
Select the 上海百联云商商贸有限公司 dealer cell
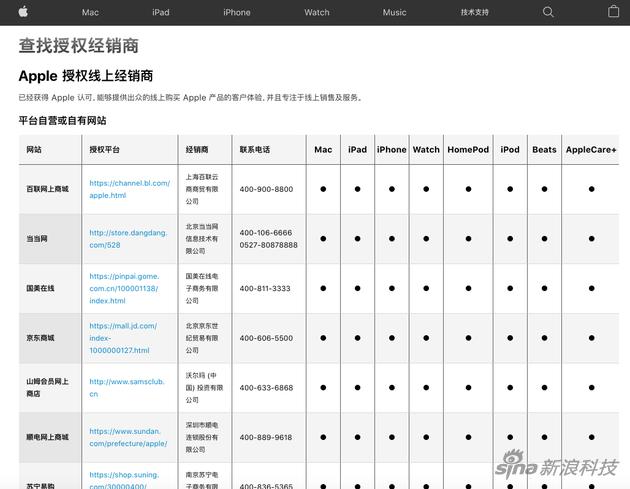coord(202,189)
